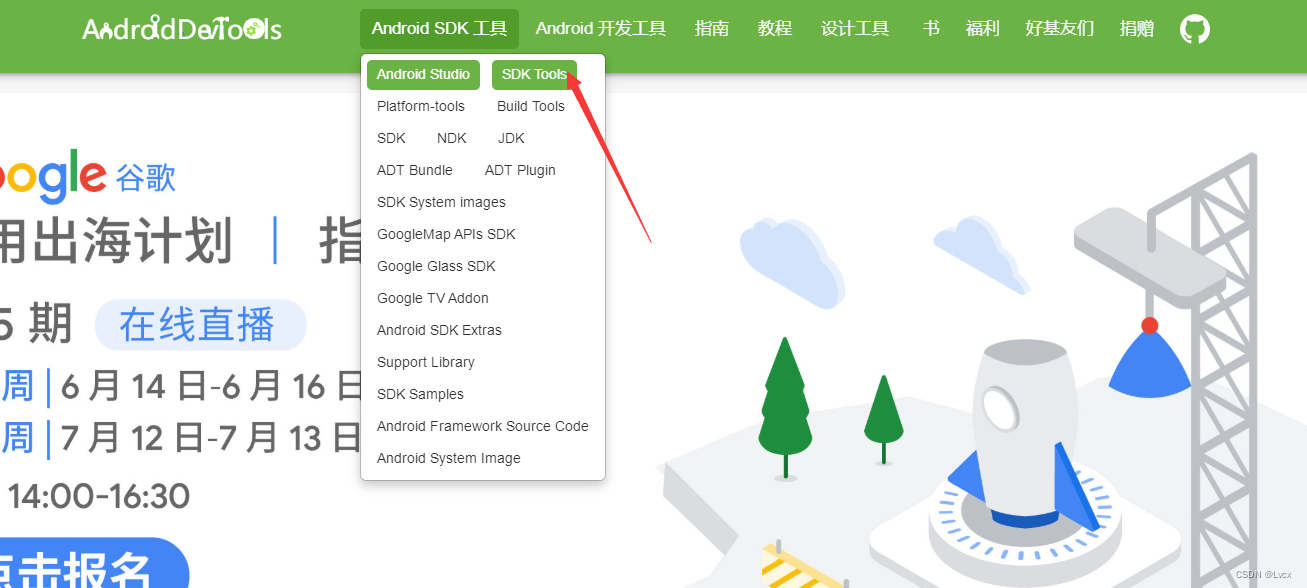
Task: Open the GitHub icon link
Action: pyautogui.click(x=1195, y=29)
